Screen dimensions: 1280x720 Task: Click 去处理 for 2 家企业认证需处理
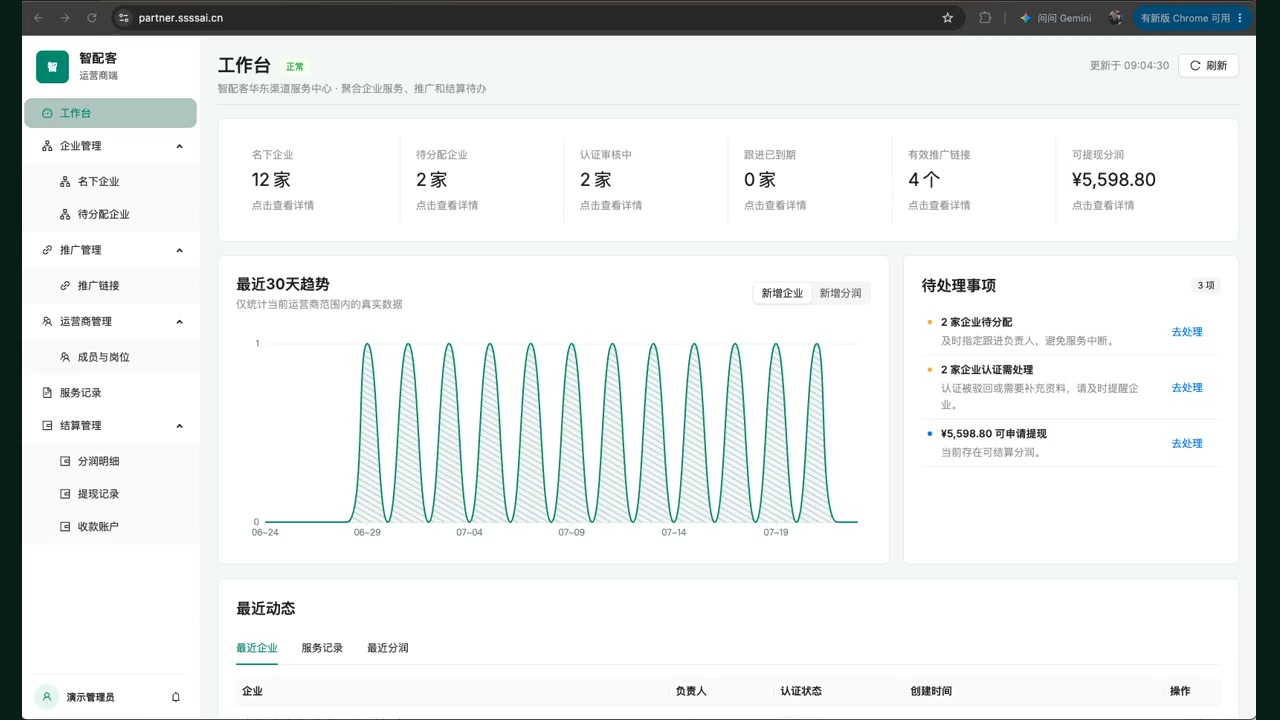pyautogui.click(x=1187, y=388)
